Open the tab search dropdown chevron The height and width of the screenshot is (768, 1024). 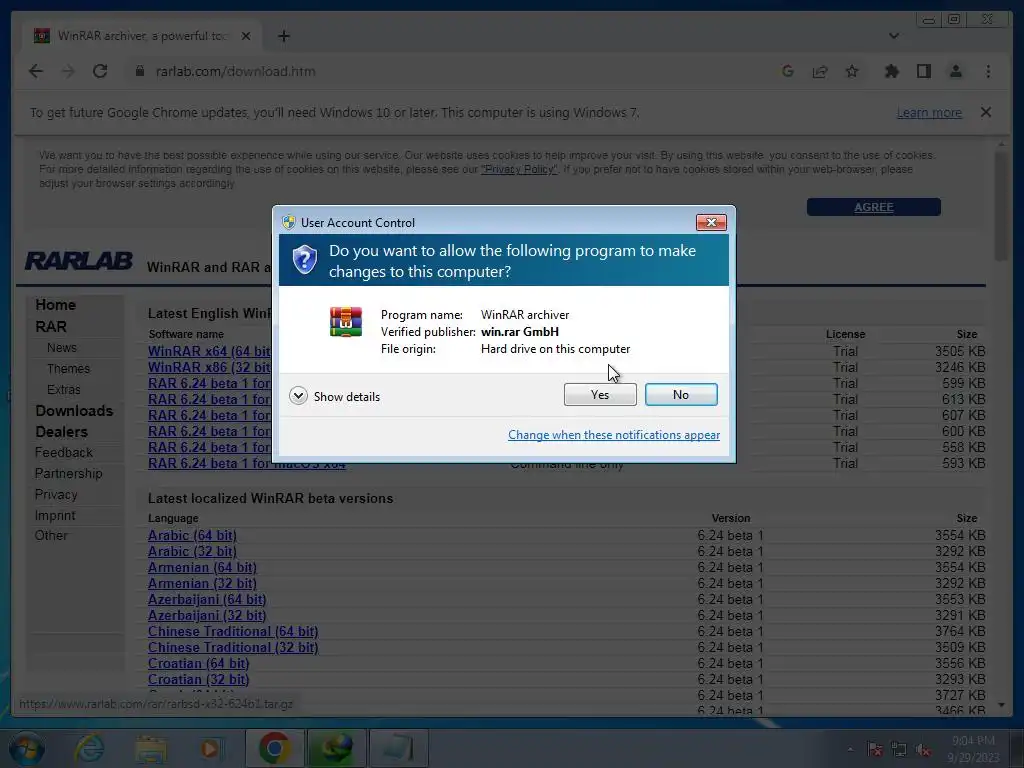pos(894,36)
